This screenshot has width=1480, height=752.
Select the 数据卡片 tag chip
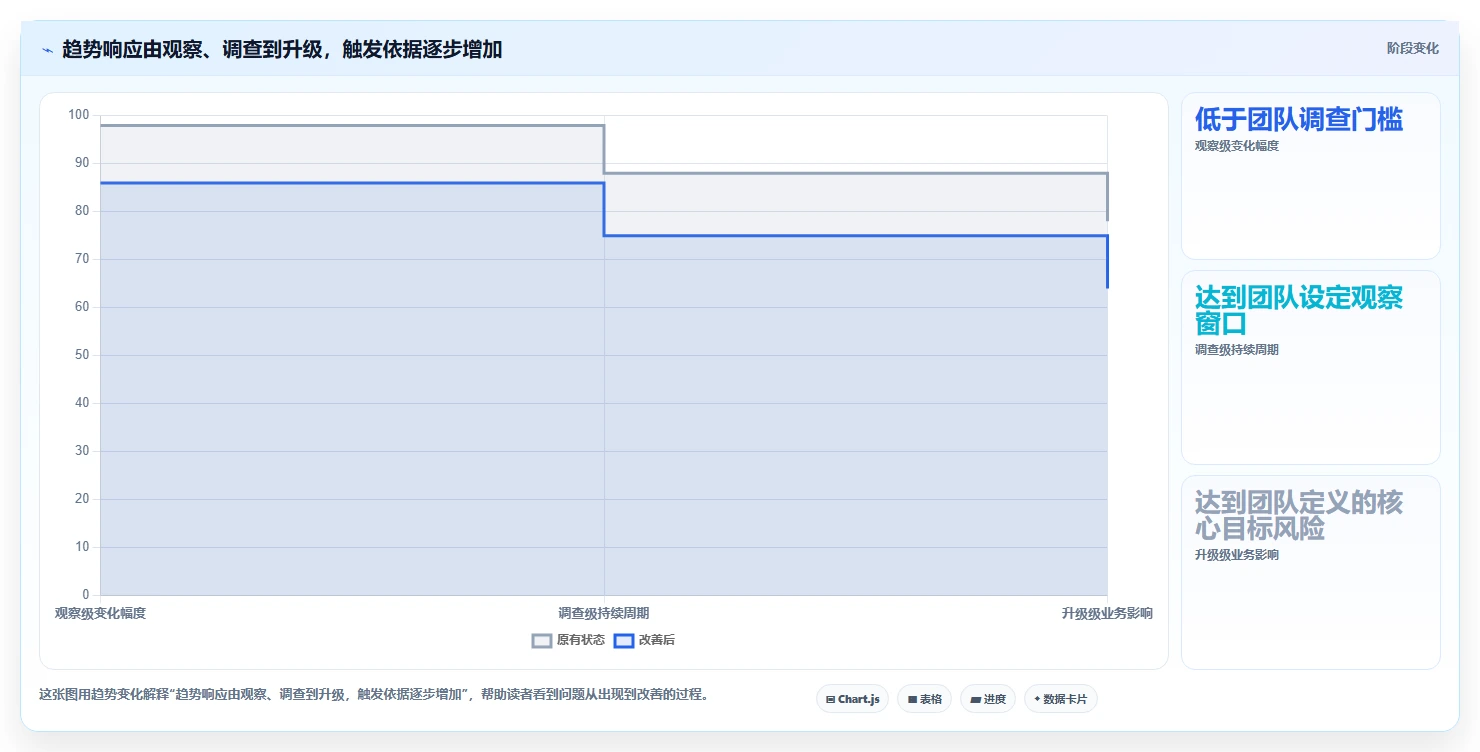(x=1061, y=699)
